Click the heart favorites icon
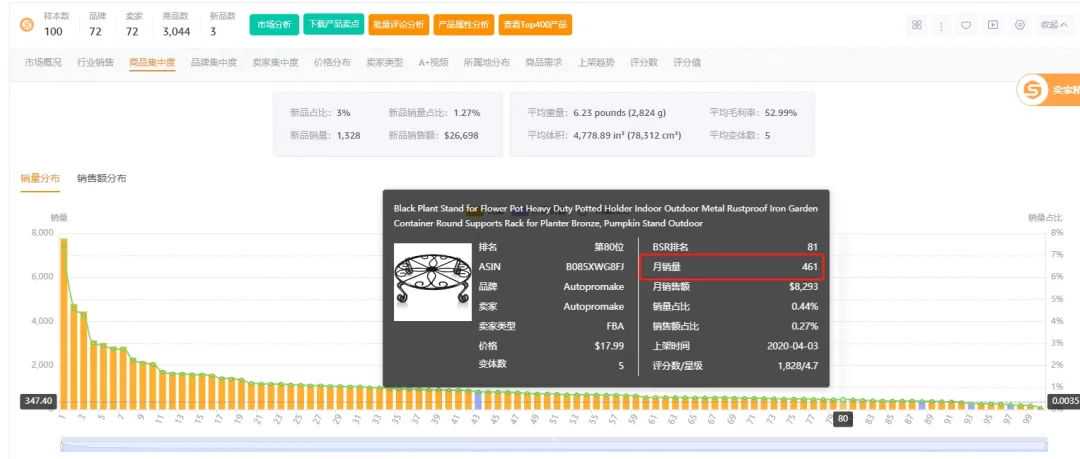 pyautogui.click(x=967, y=25)
